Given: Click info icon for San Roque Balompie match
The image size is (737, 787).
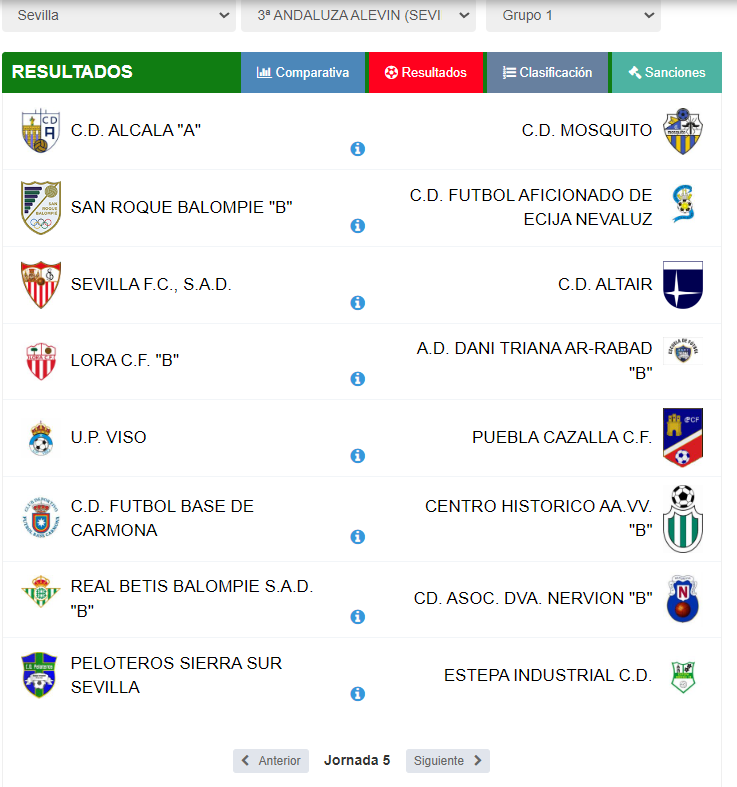Looking at the screenshot, I should (357, 226).
